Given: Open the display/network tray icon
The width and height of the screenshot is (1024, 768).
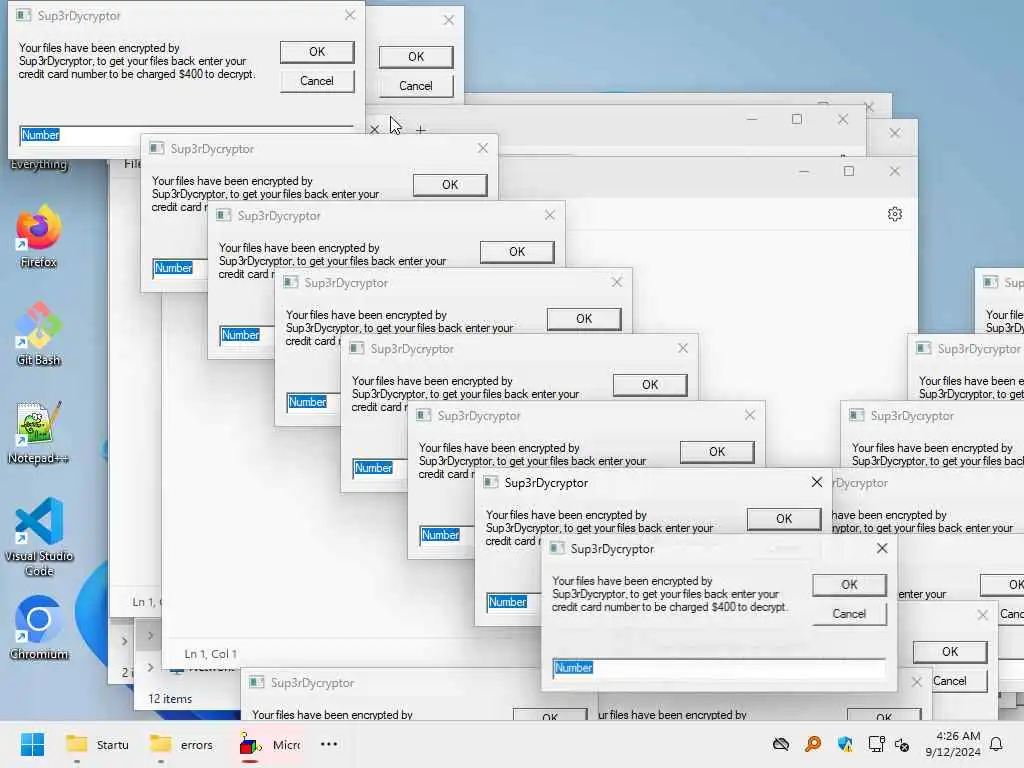Looking at the screenshot, I should point(876,744).
